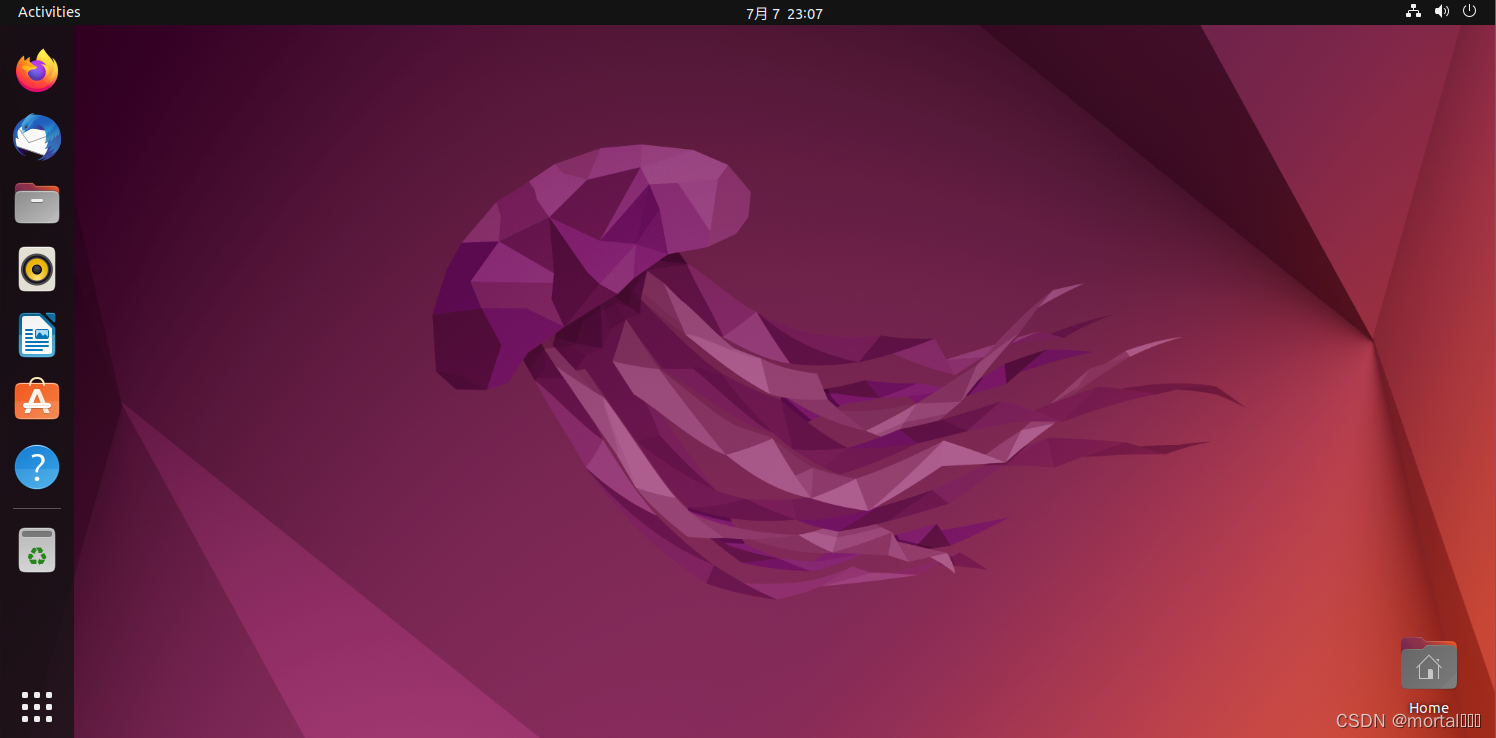Click the volume speaker icon
The image size is (1496, 738).
pyautogui.click(x=1441, y=11)
